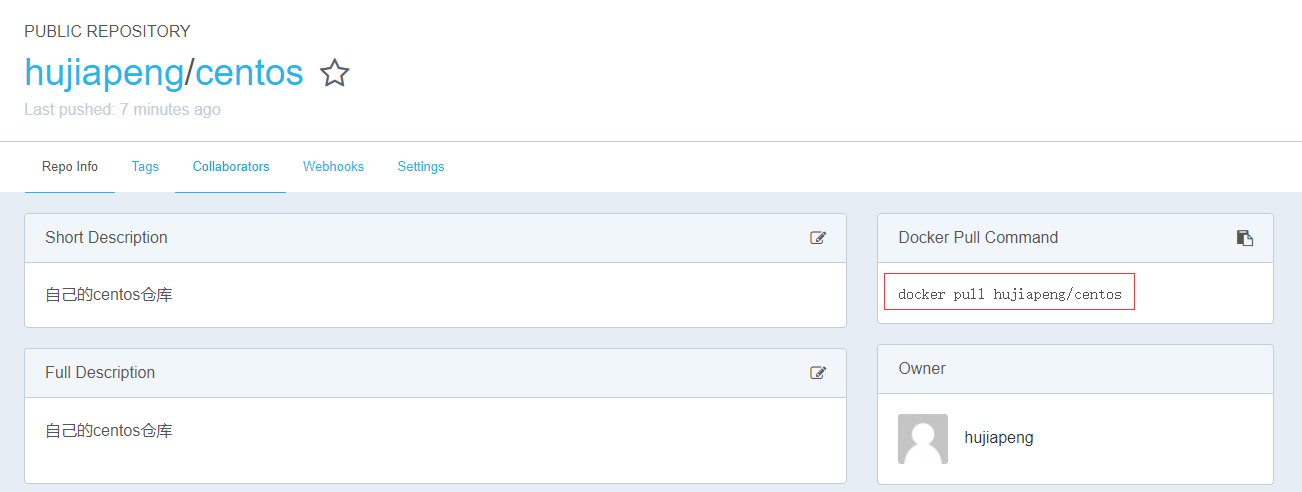Viewport: 1302px width, 492px height.
Task: Click the Owner panel header
Action: [1075, 369]
